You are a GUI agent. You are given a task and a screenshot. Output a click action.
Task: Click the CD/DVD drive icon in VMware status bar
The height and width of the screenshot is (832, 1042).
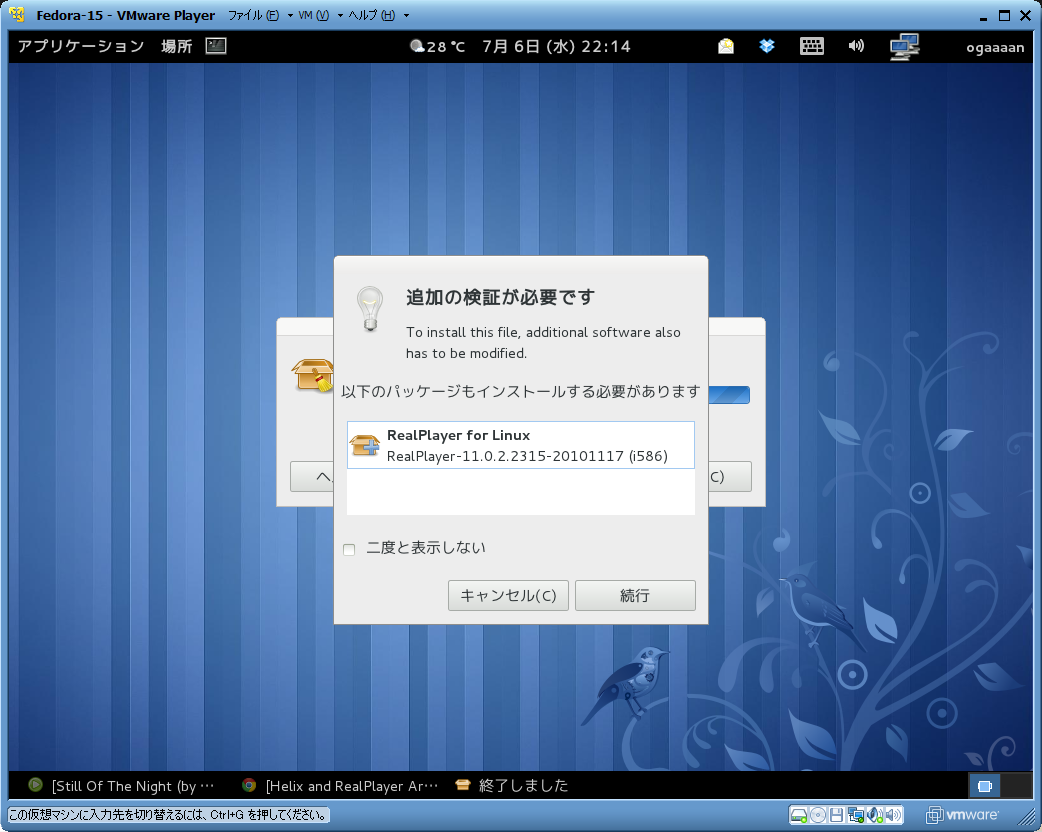pyautogui.click(x=818, y=815)
